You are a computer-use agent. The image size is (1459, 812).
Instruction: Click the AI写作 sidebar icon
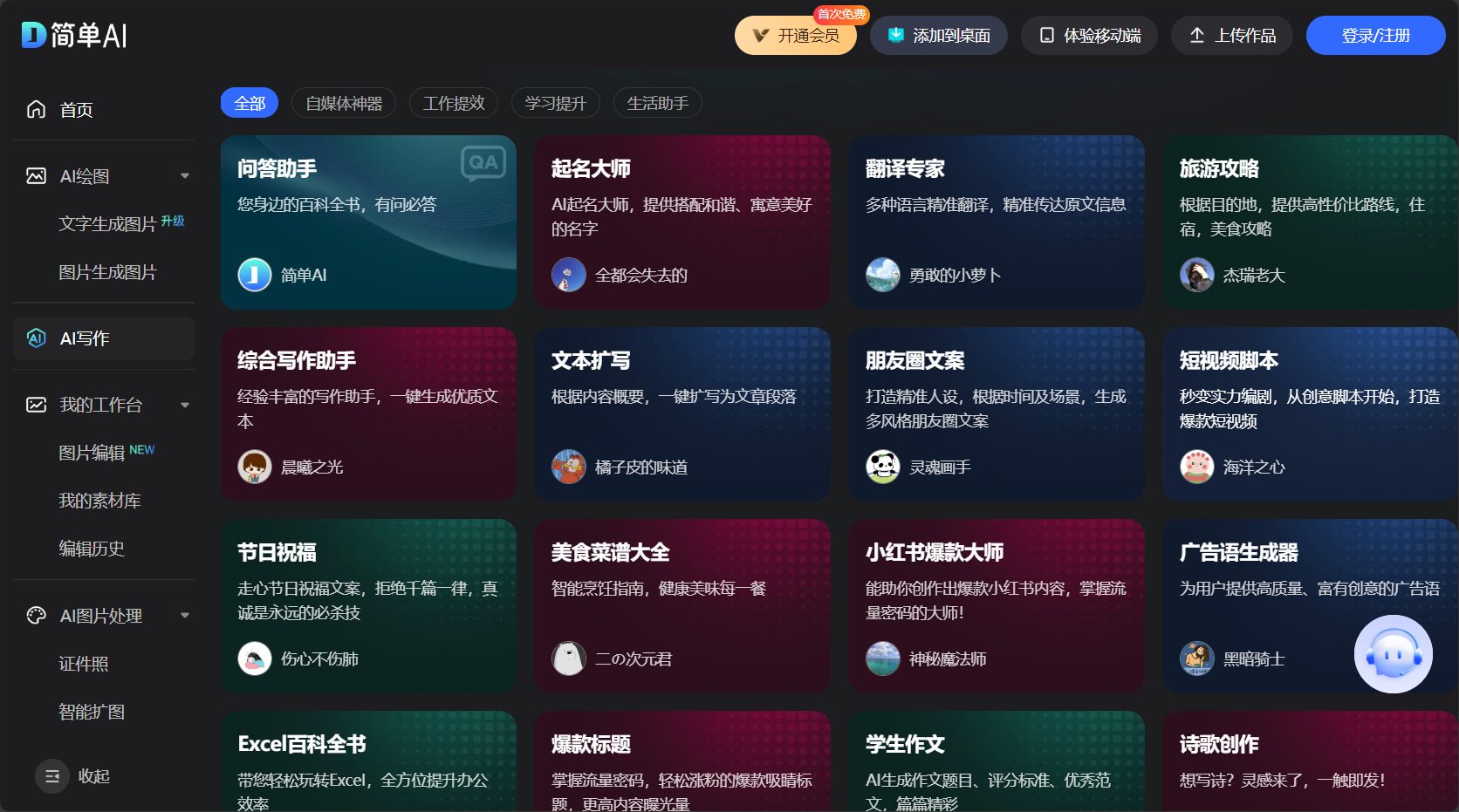coord(36,338)
